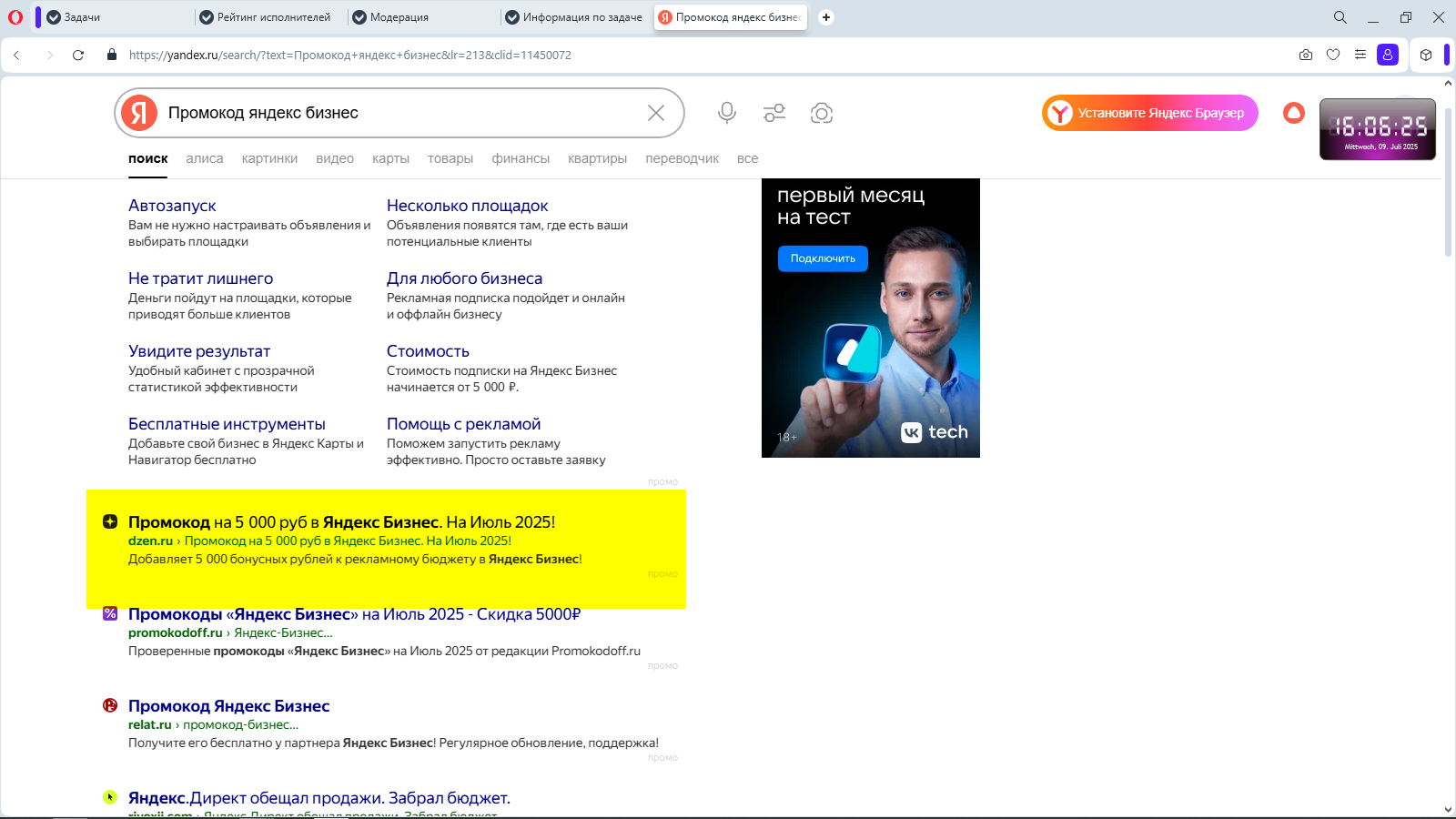This screenshot has width=1456, height=819.
Task: Open the Автозапуск link
Action: pyautogui.click(x=172, y=206)
